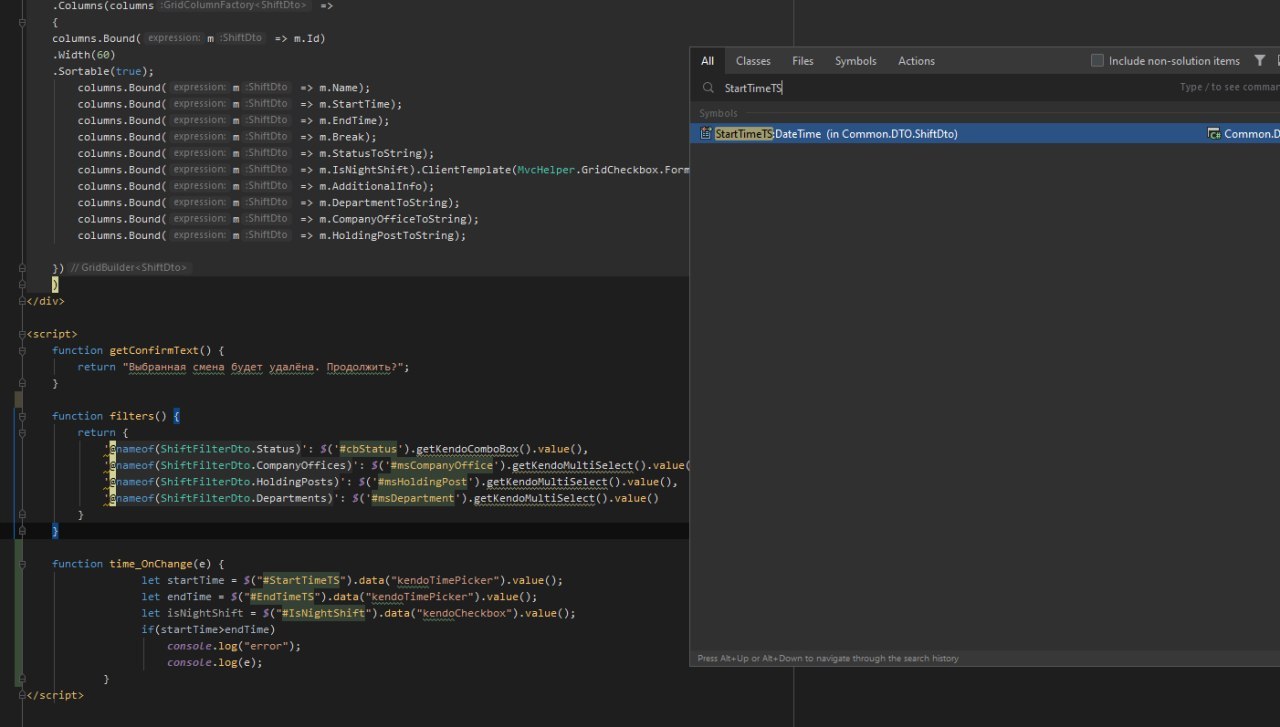Click "kendoCheckbox" string in isNightShift line
The width and height of the screenshot is (1280, 727).
click(464, 613)
